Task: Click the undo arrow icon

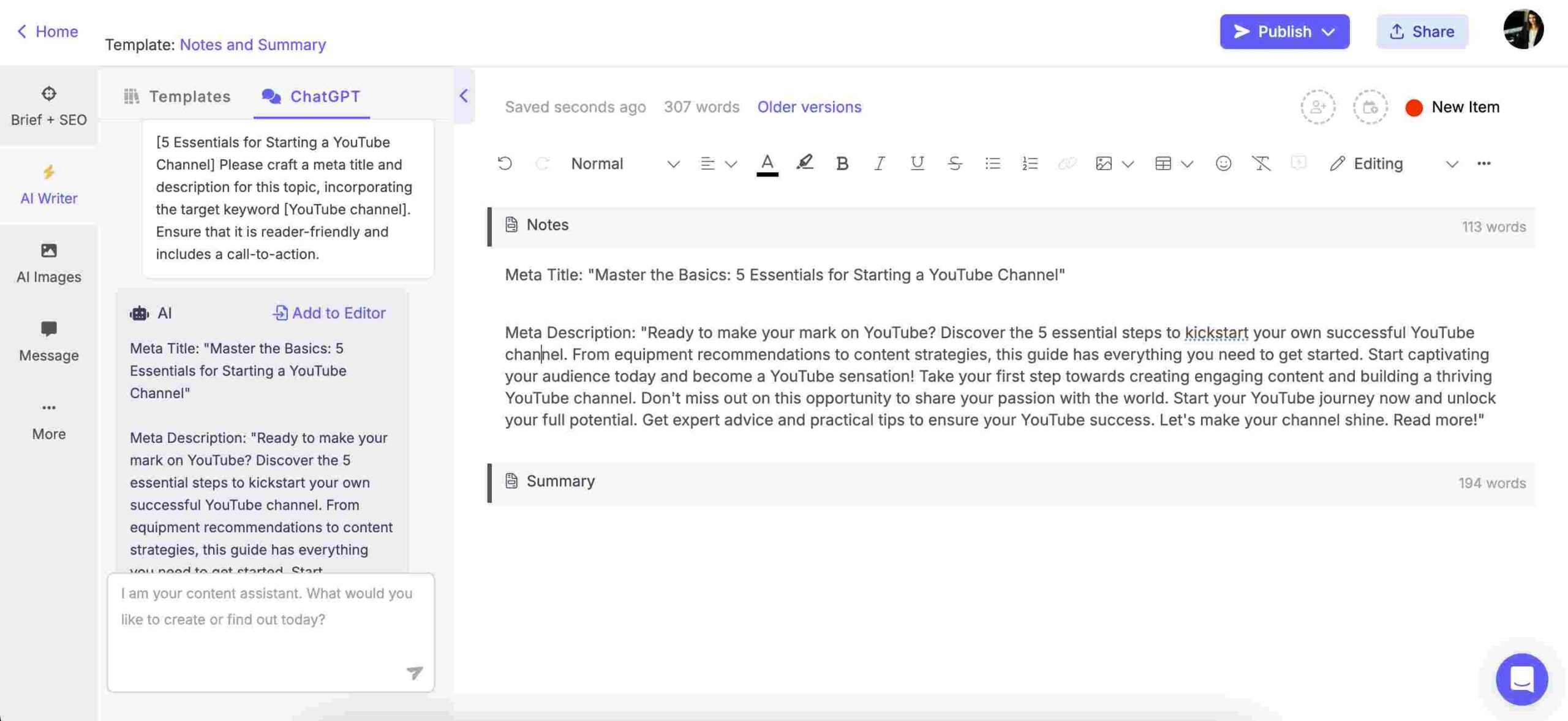Action: [x=505, y=164]
